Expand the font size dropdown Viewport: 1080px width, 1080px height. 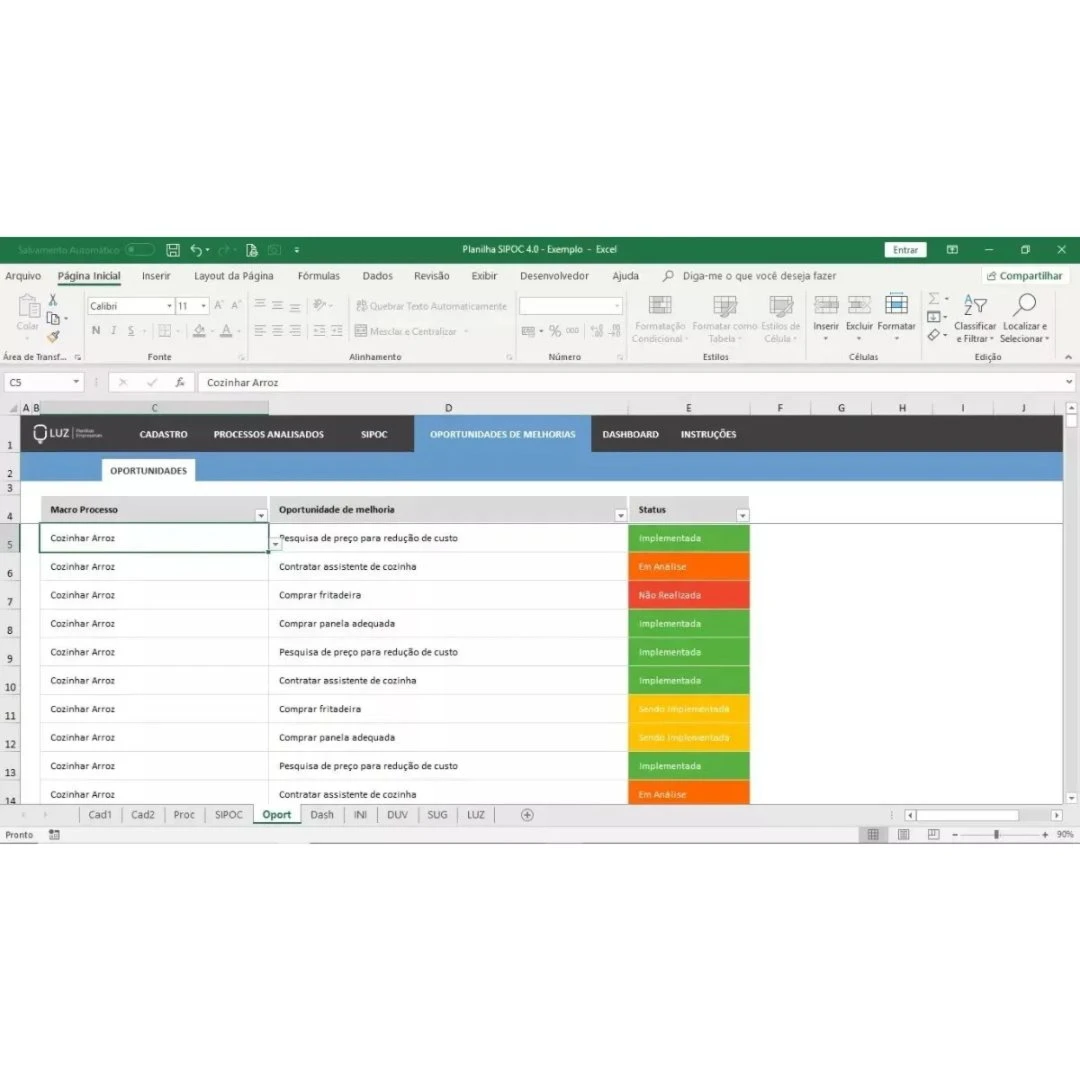coord(202,306)
